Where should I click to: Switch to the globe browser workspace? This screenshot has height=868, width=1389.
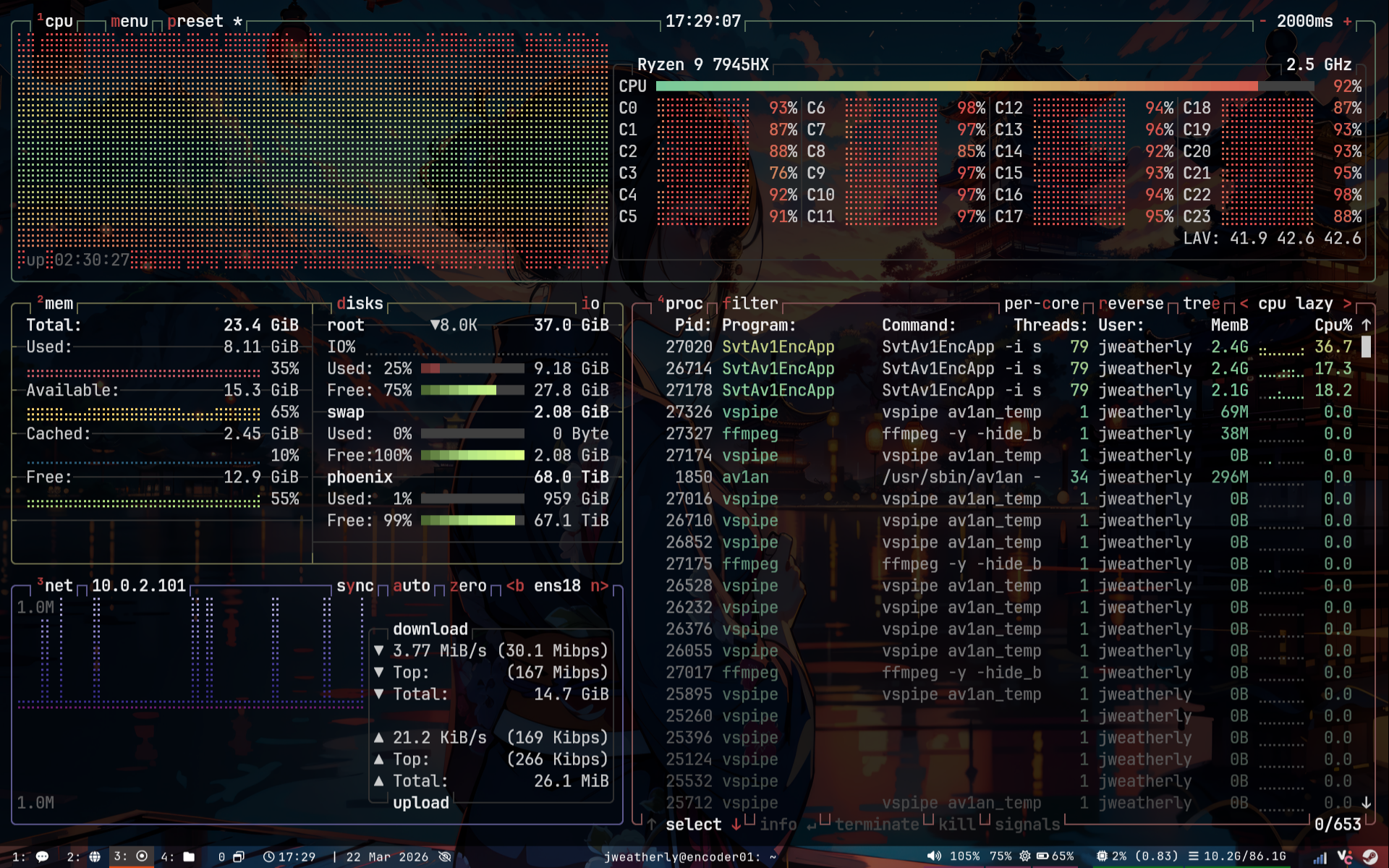click(x=95, y=856)
